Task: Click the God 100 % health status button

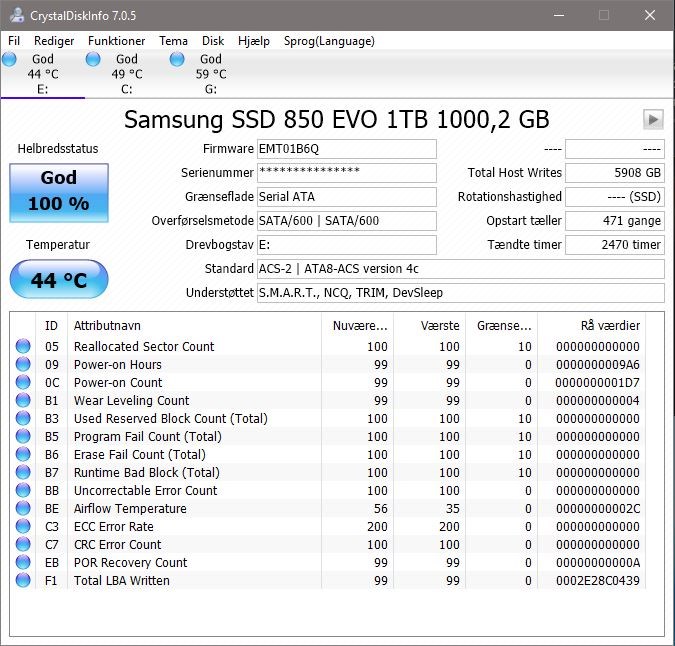Action: coord(59,192)
